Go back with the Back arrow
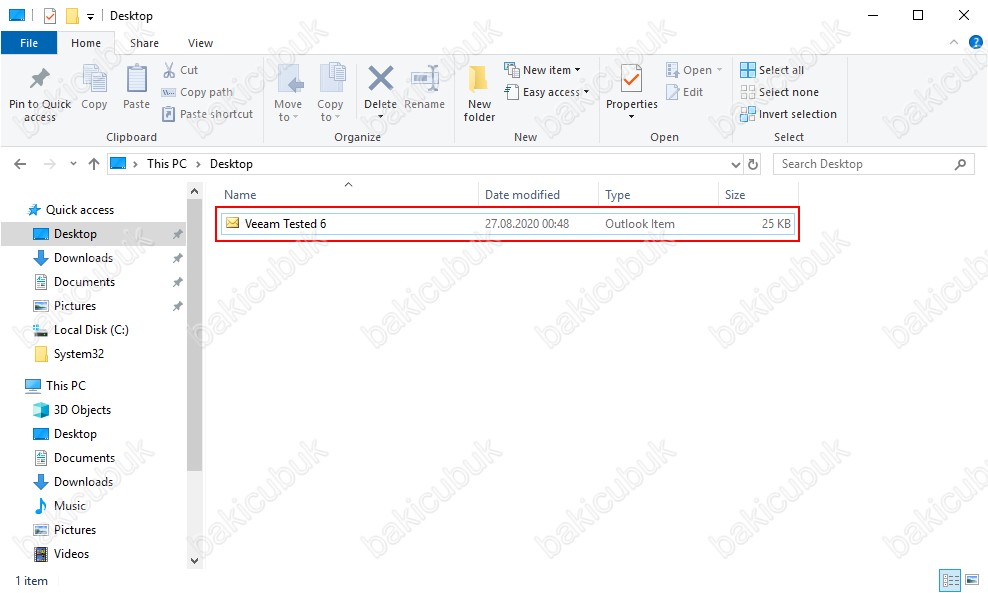 20,164
